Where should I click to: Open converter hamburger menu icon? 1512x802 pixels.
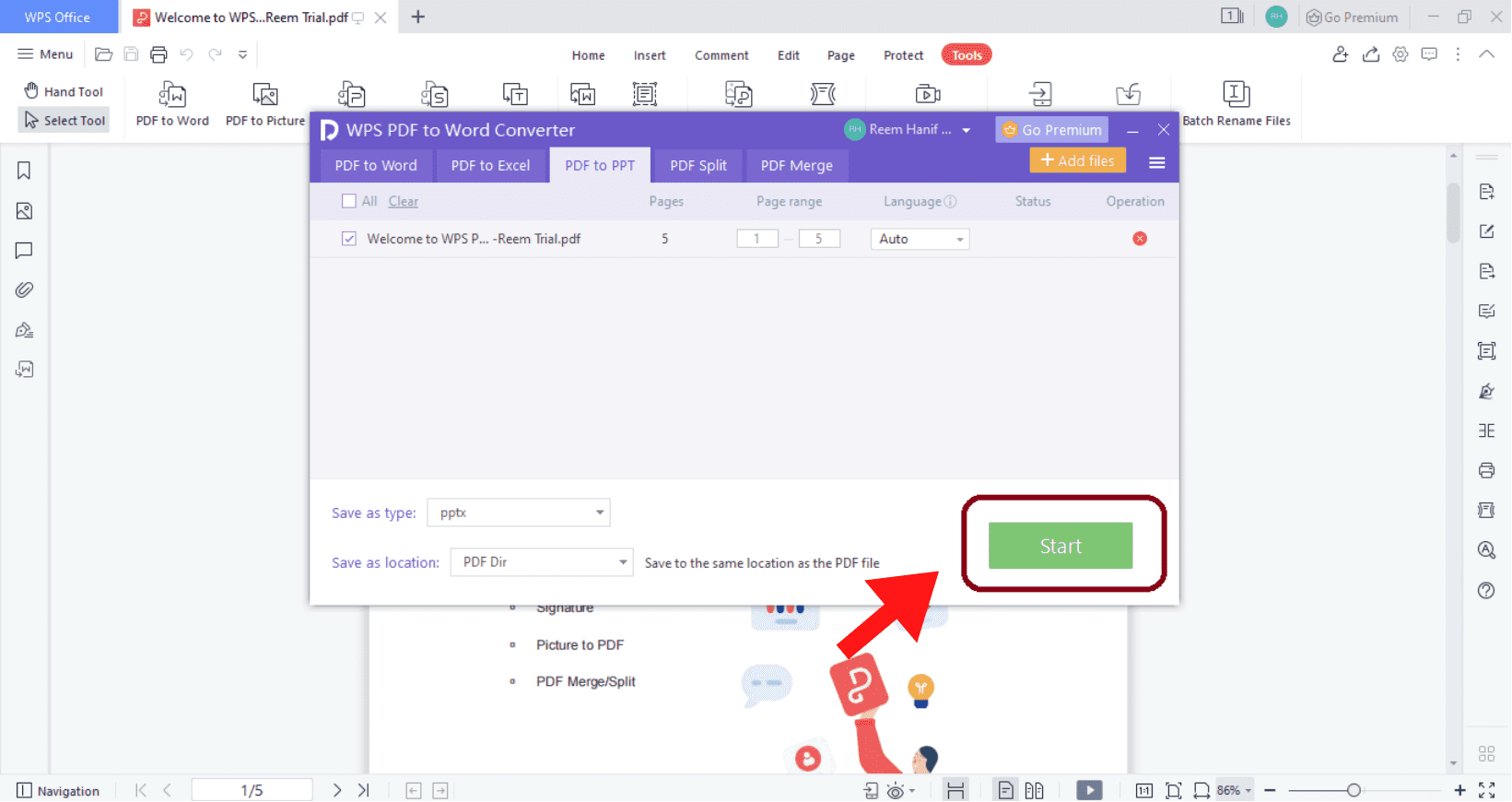click(x=1157, y=162)
